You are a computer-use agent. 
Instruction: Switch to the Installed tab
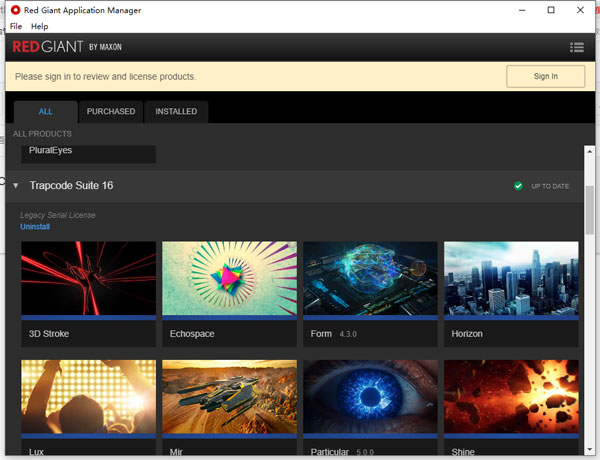click(x=176, y=111)
